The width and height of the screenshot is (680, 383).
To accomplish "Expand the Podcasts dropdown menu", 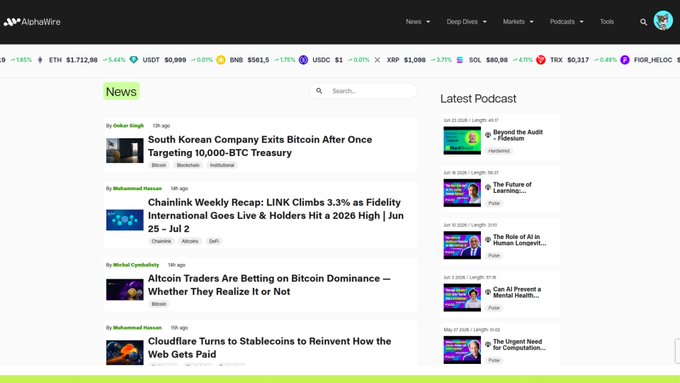I will coord(567,22).
